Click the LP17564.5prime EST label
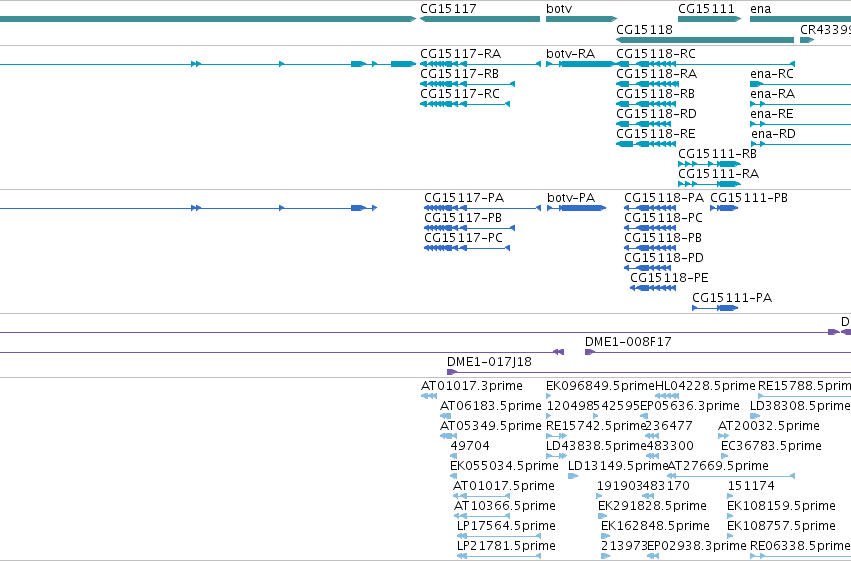This screenshot has height=561, width=851. (x=506, y=526)
